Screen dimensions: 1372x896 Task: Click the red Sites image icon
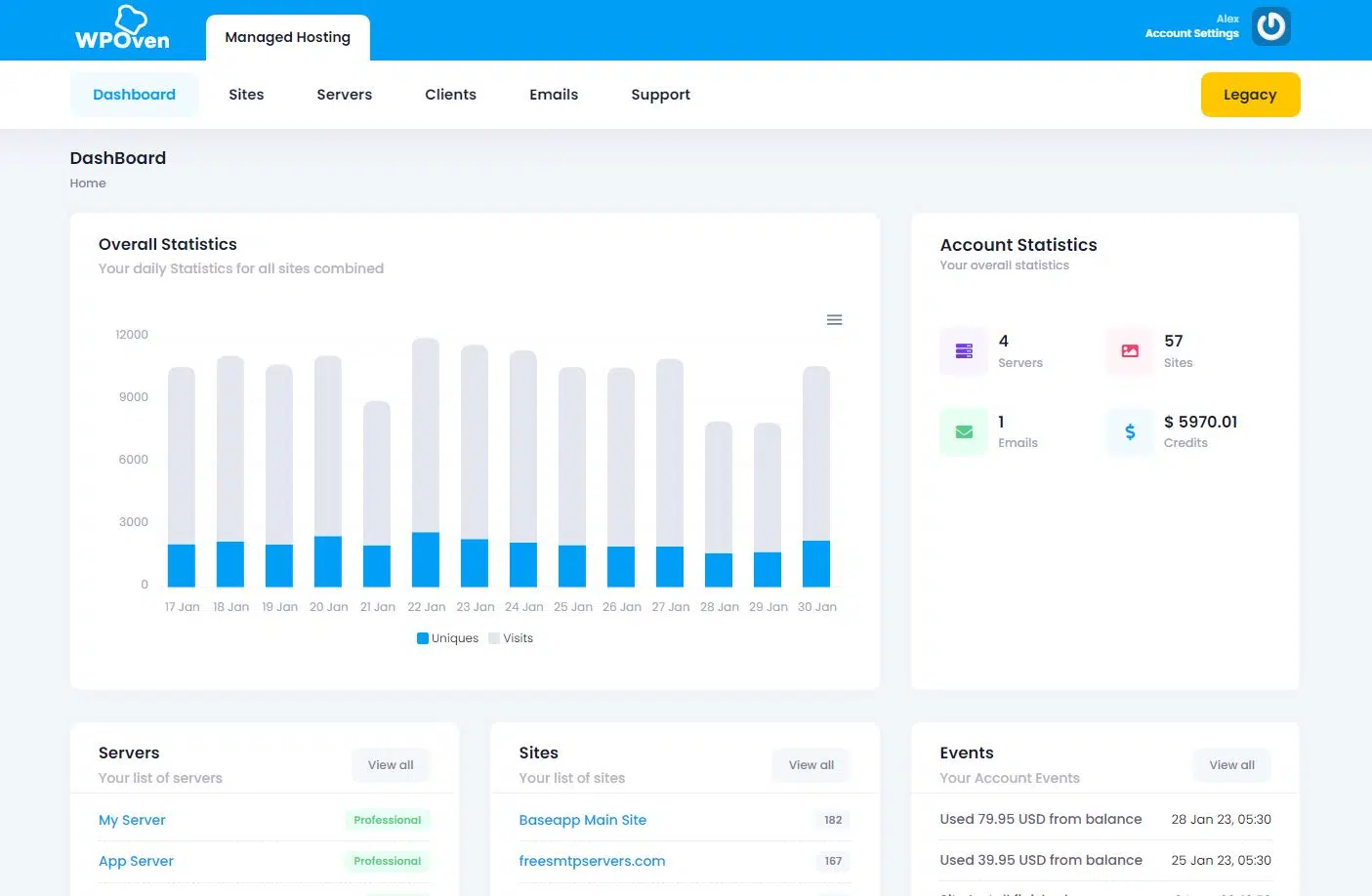pyautogui.click(x=1130, y=350)
